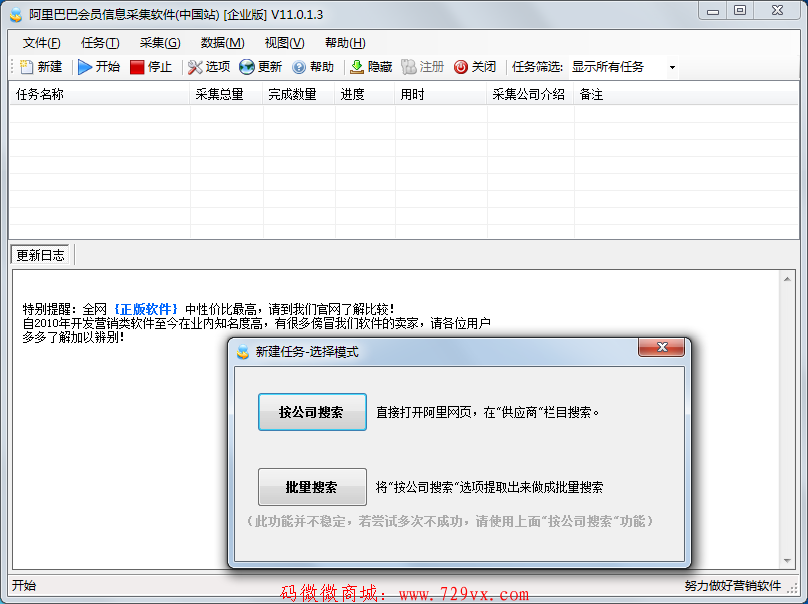Switch to the 更新日志 tab
This screenshot has width=808, height=604.
[40, 255]
